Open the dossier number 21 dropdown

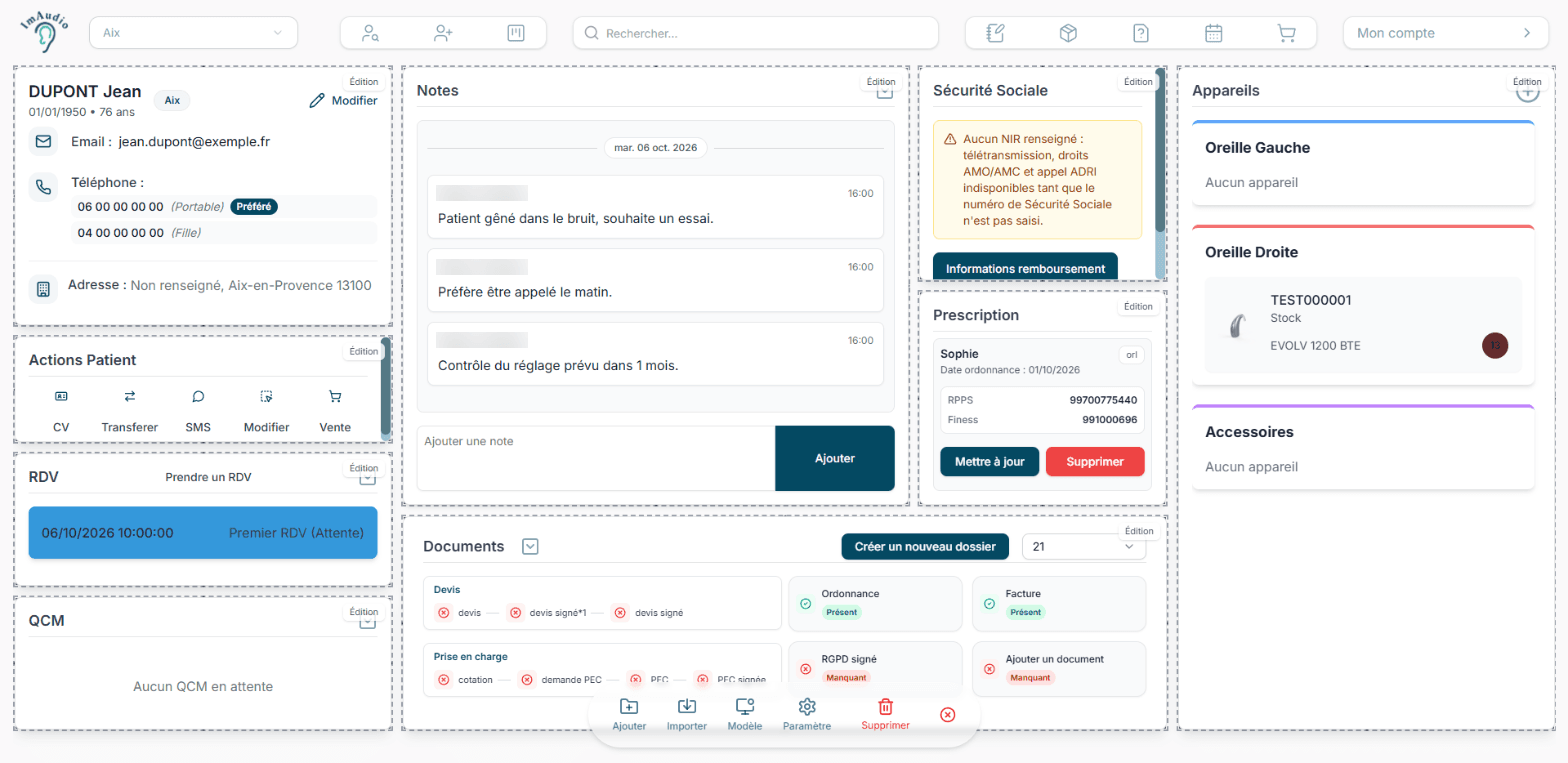[x=1084, y=547]
